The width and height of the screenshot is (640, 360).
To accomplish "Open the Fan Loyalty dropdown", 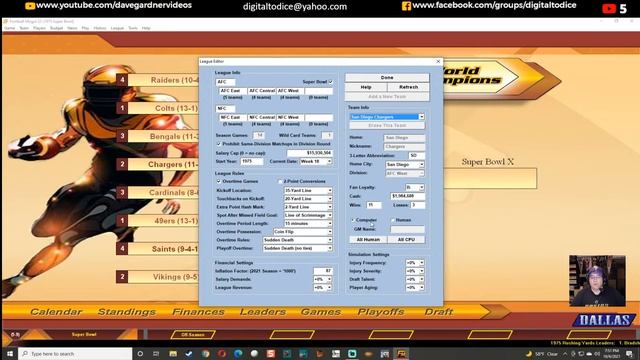I will (421, 187).
